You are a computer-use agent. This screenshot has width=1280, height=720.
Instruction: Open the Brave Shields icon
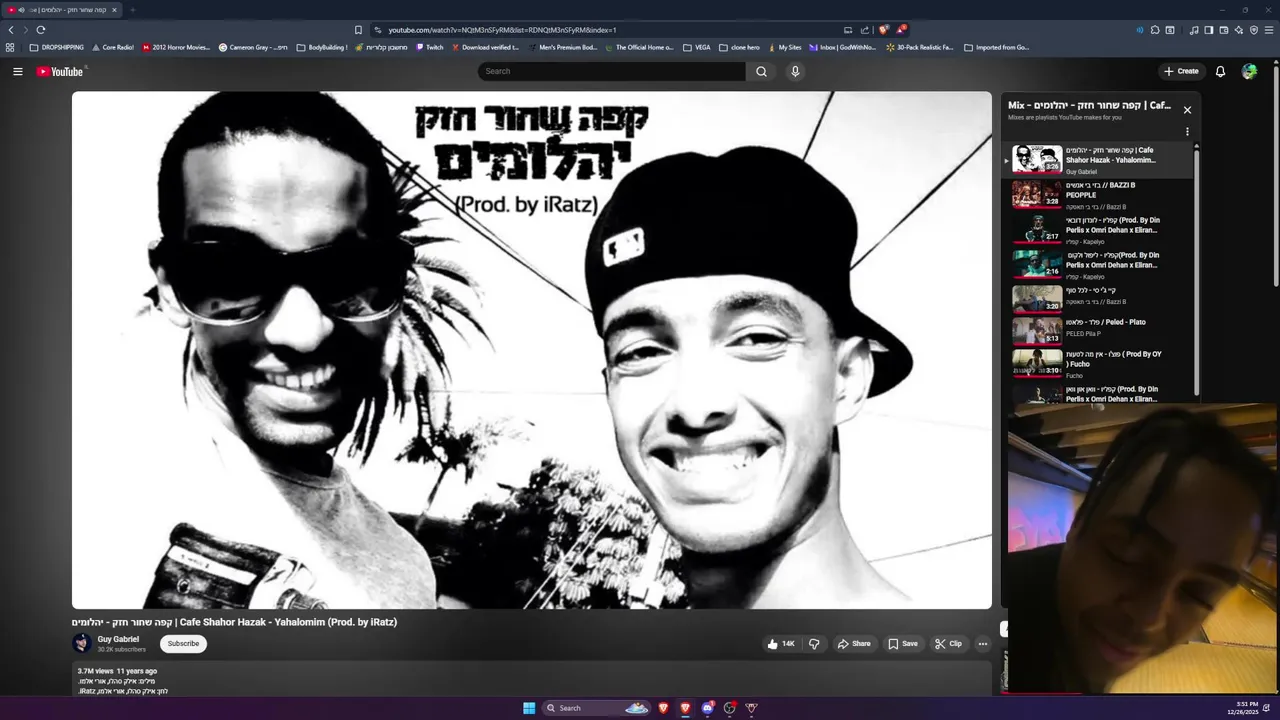tap(883, 30)
